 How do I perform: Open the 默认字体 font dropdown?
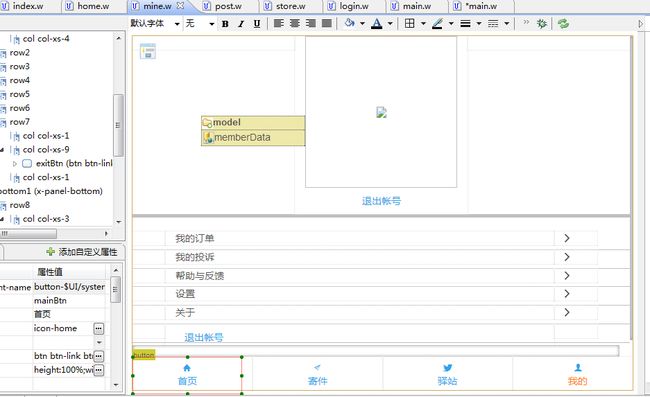click(x=177, y=24)
